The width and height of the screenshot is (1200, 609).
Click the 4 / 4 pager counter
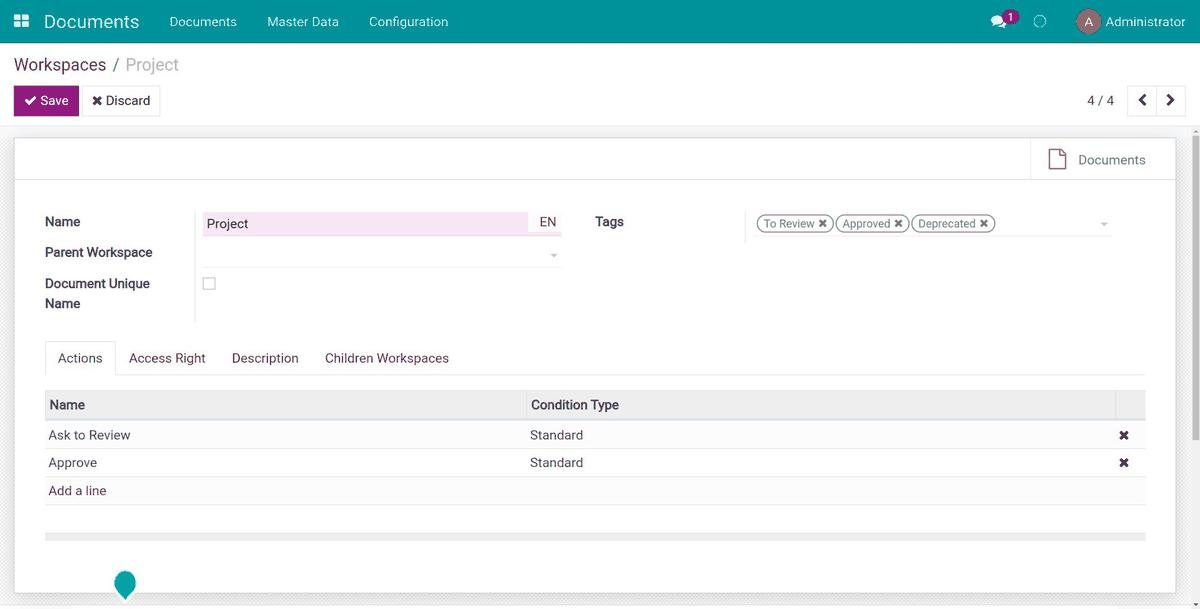click(1100, 101)
